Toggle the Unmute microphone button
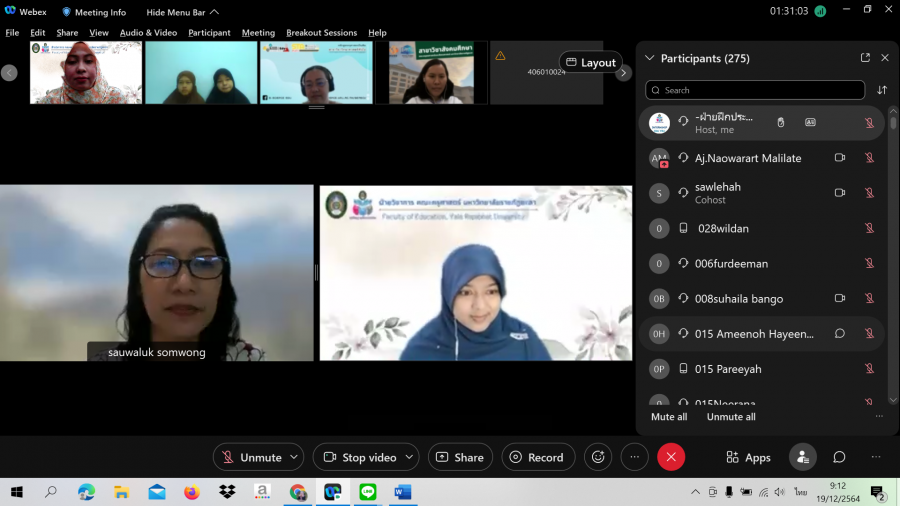The width and height of the screenshot is (900, 506). coord(251,457)
